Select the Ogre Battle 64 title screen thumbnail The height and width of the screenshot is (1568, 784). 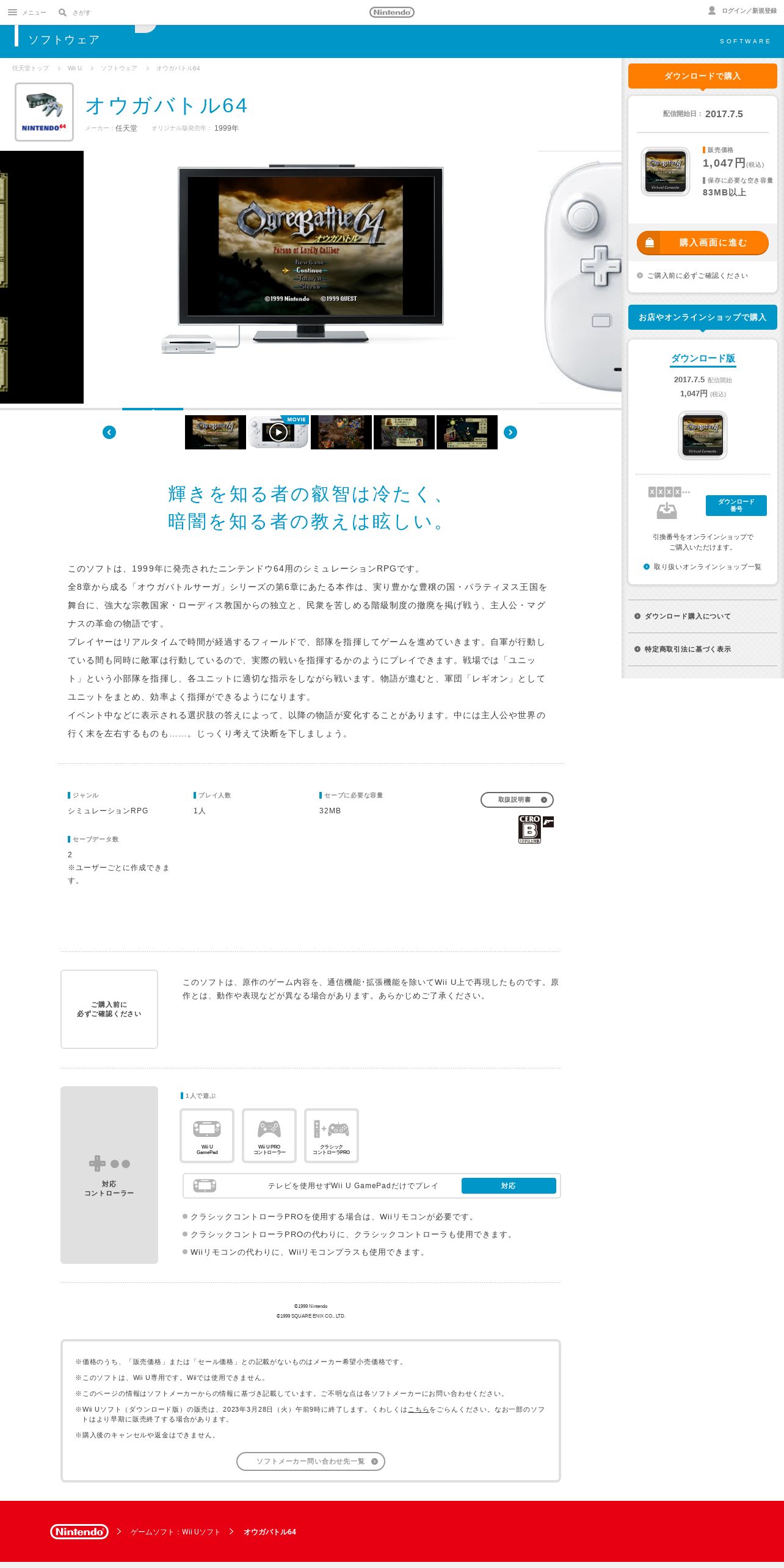point(216,432)
